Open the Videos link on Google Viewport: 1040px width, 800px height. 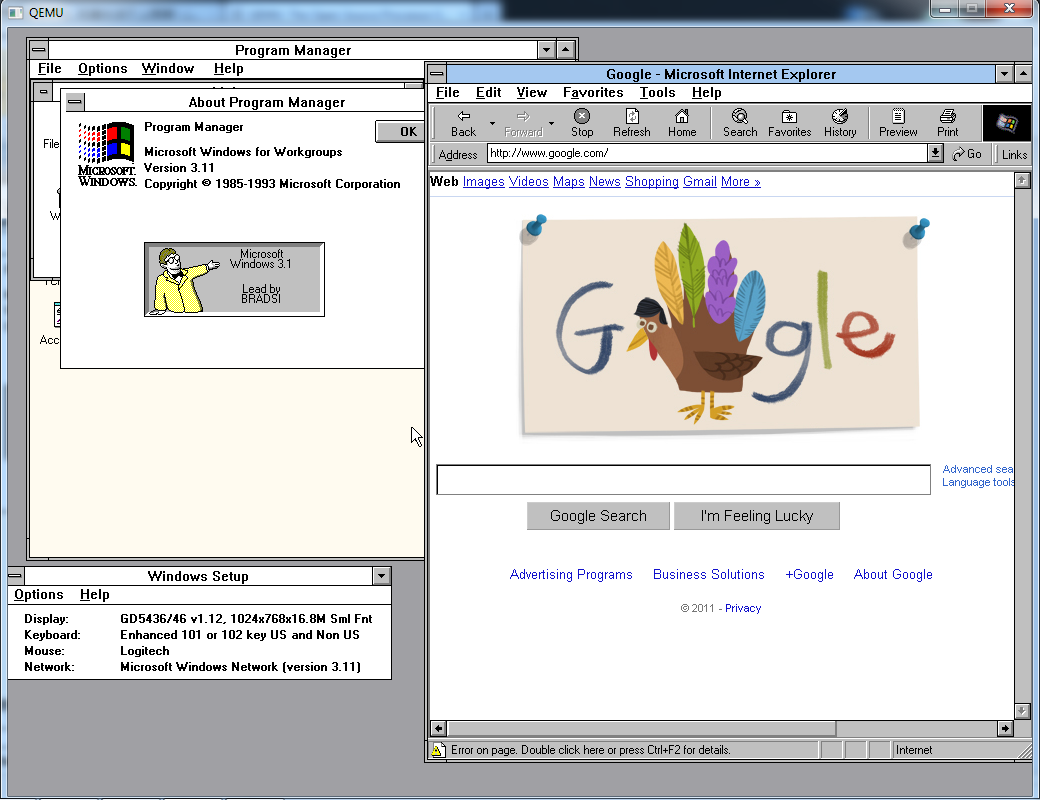tap(529, 182)
